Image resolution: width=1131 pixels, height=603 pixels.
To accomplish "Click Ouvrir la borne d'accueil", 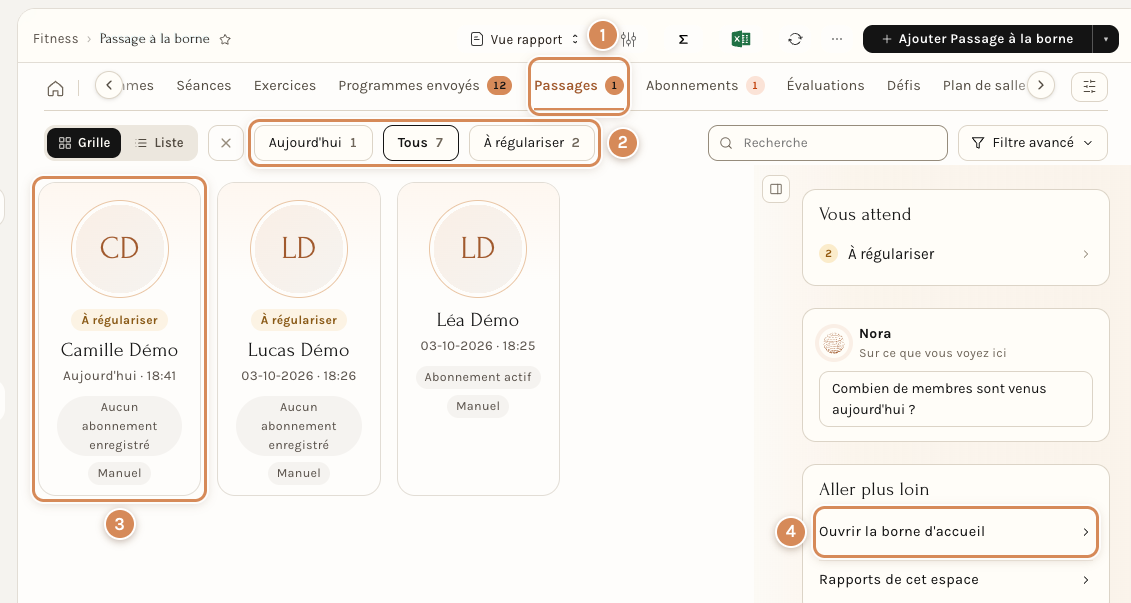I will click(x=955, y=532).
